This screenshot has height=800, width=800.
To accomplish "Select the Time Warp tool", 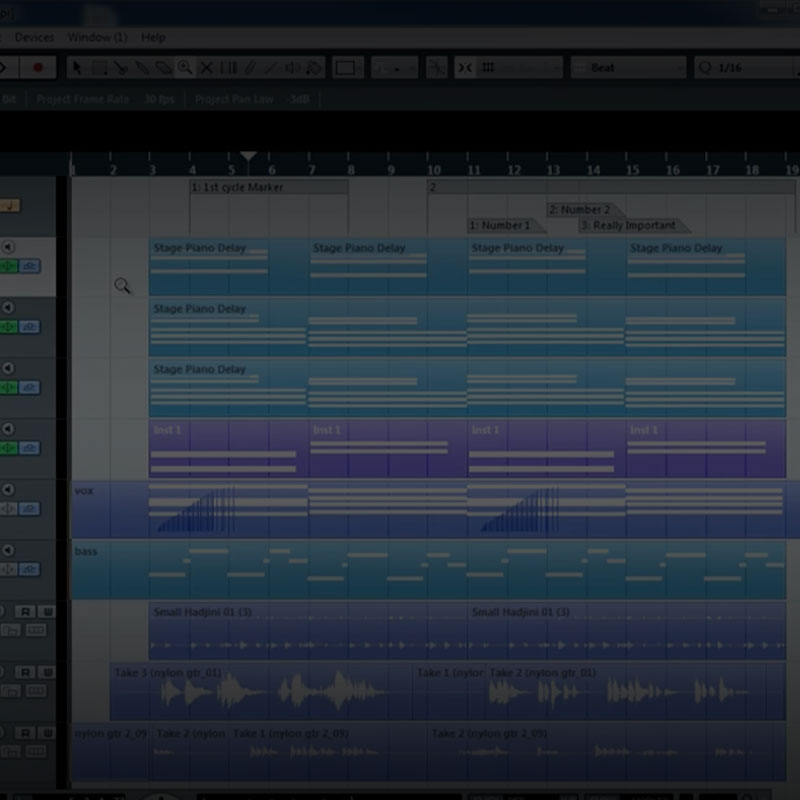I will coord(228,67).
